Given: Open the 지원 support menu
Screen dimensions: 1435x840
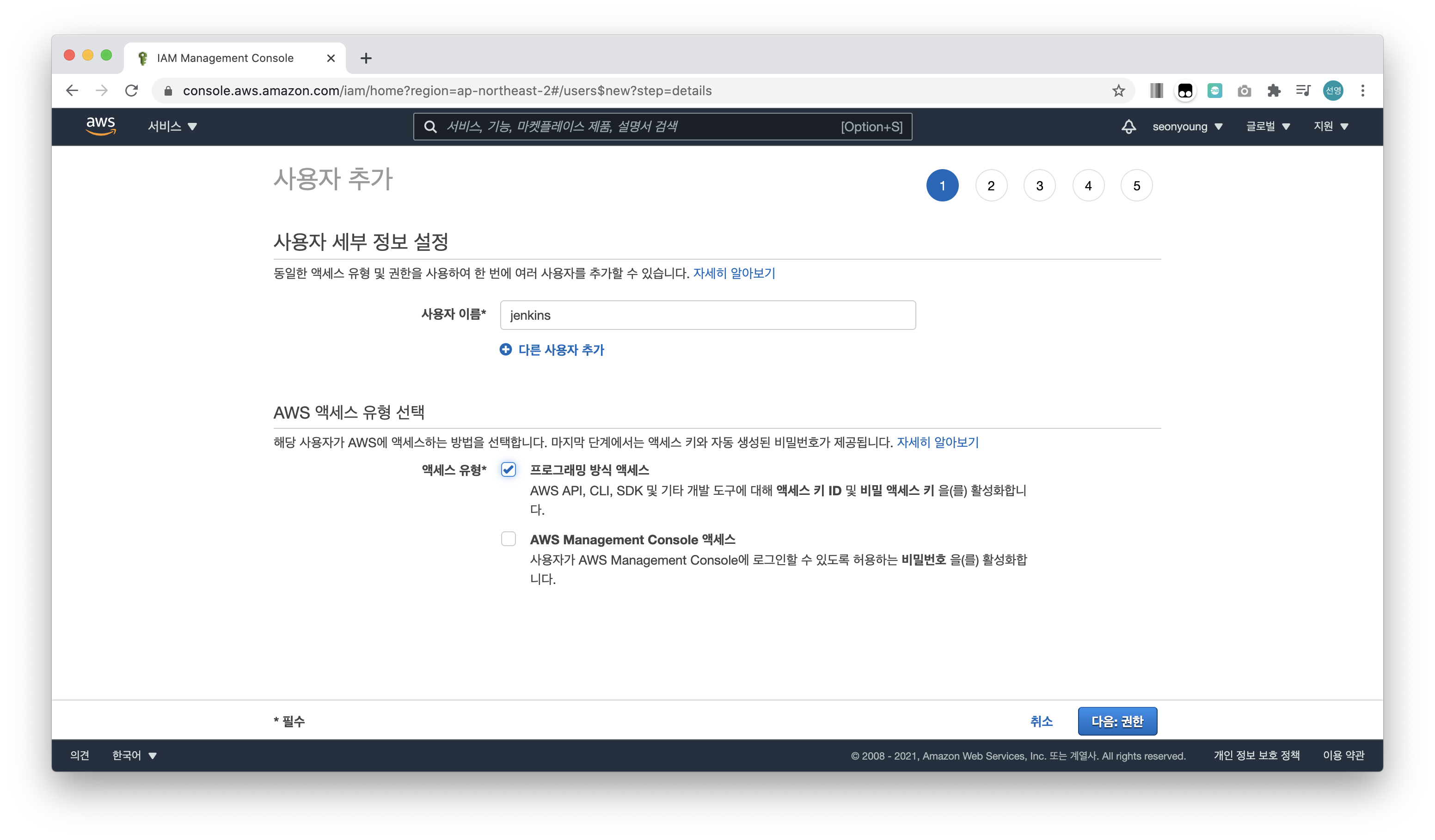Looking at the screenshot, I should [x=1331, y=126].
